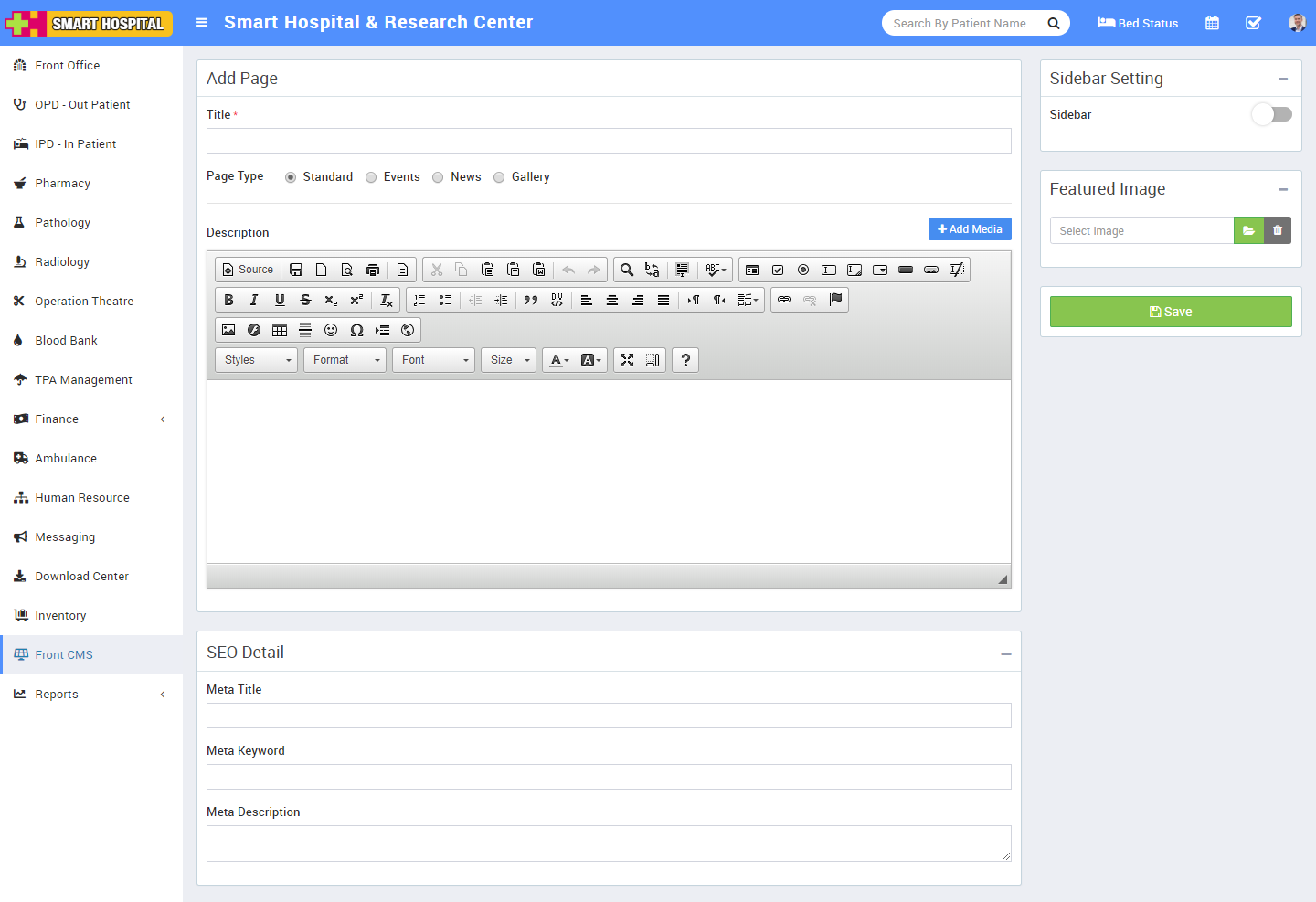Maximize the description editor

pos(627,360)
